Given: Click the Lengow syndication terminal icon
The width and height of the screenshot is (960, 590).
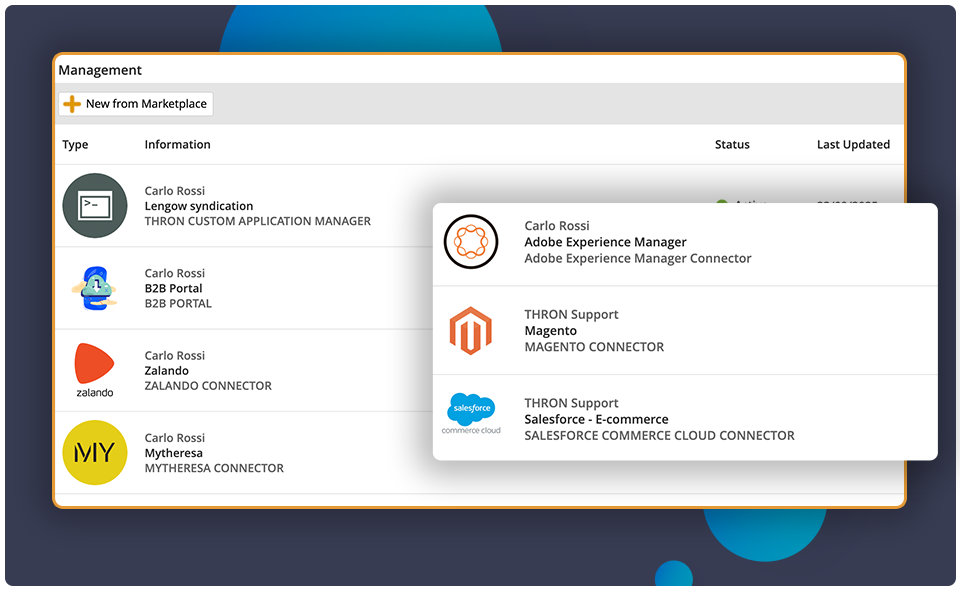Looking at the screenshot, I should pyautogui.click(x=95, y=206).
